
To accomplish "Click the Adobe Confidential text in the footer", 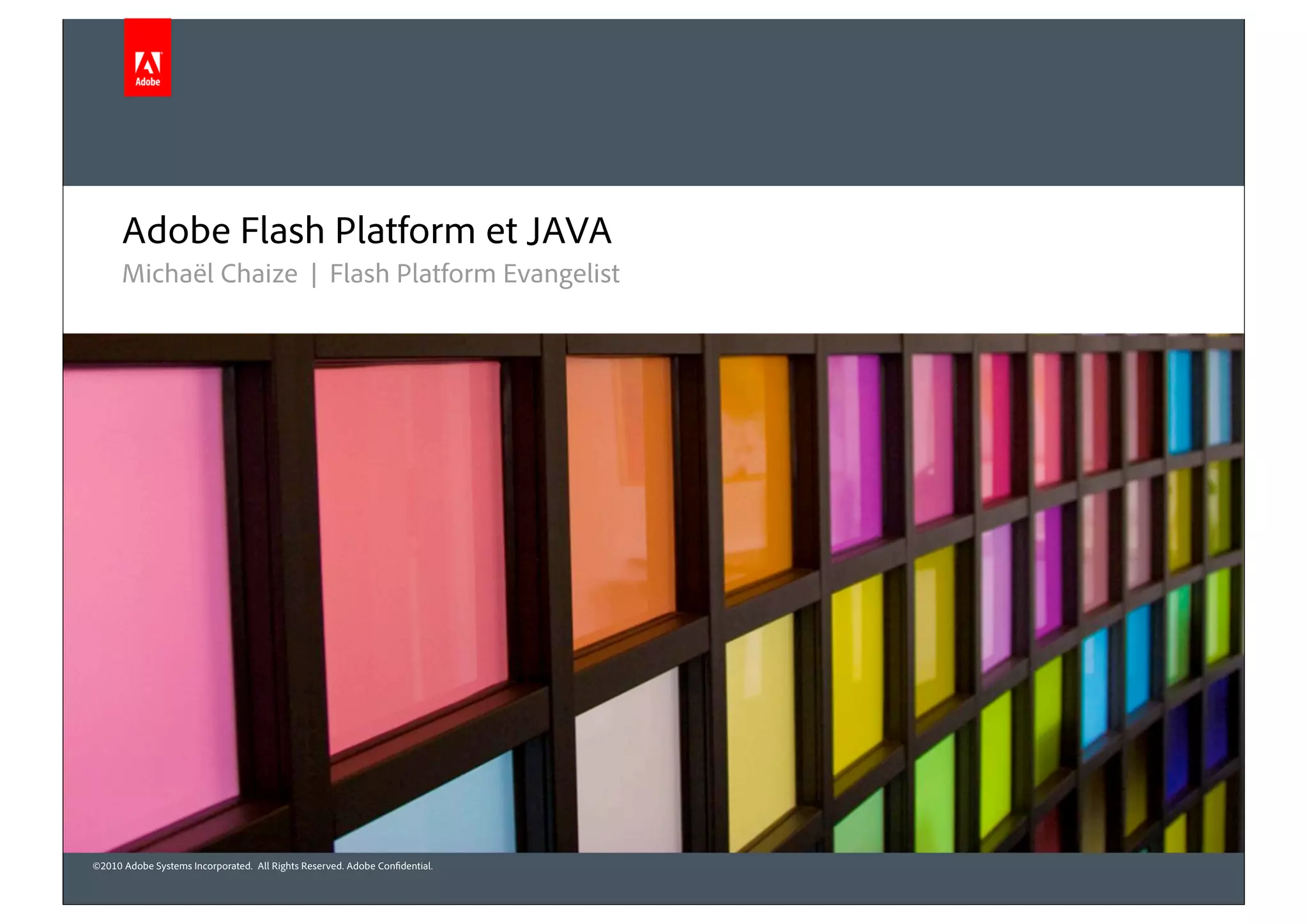I will pyautogui.click(x=390, y=866).
